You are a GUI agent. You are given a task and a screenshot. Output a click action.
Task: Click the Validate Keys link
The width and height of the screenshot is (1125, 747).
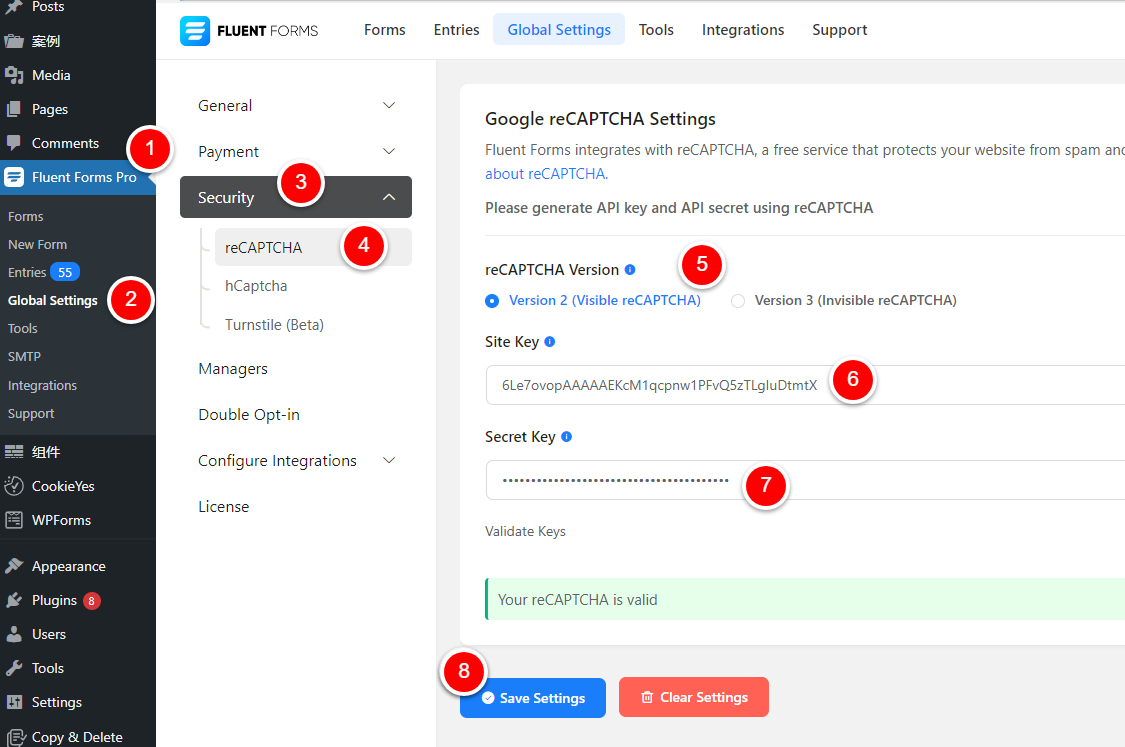pos(525,531)
